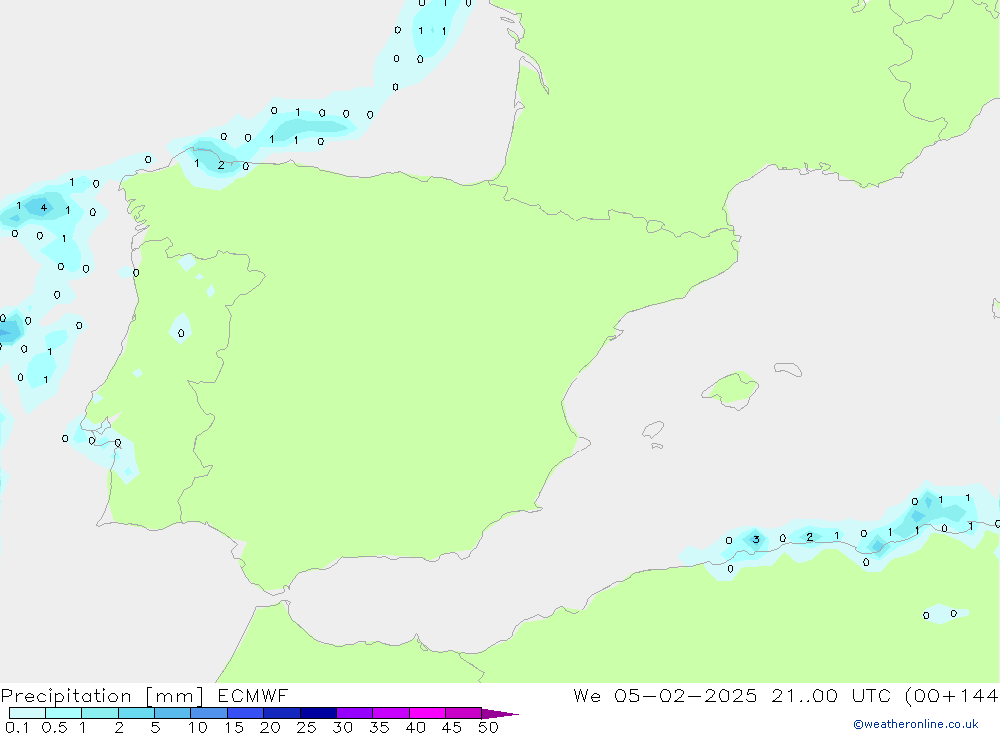Click the '21..00 UTC' time text
Viewport: 1000px width, 733px height.
pos(830,695)
